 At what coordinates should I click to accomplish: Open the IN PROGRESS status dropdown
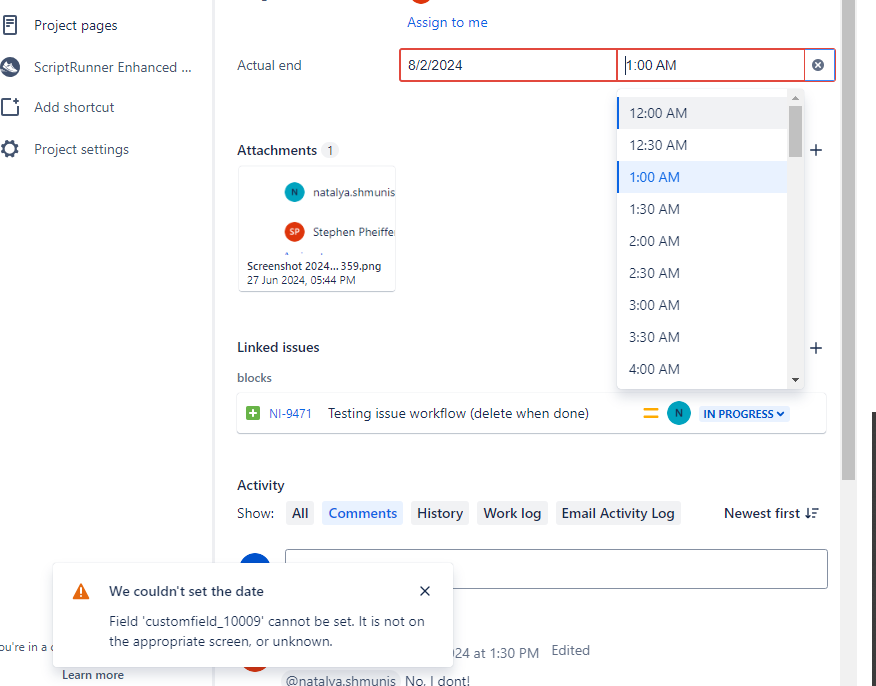[x=743, y=413]
